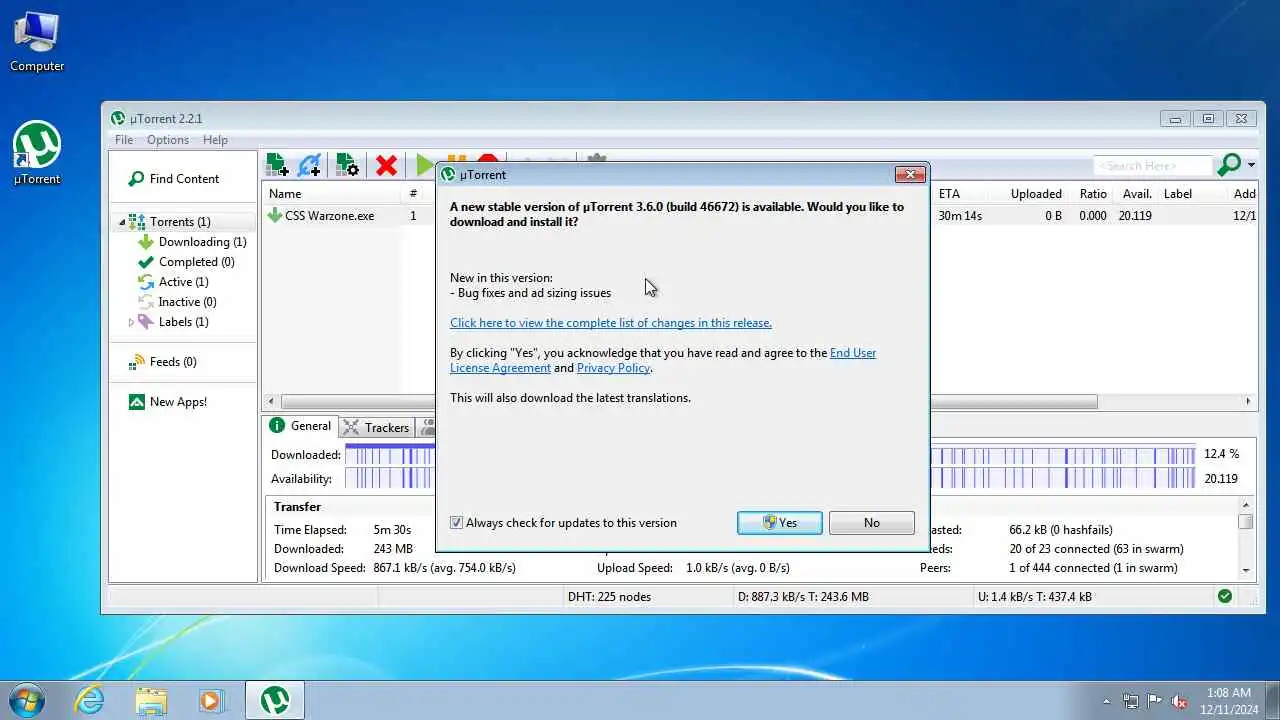Image resolution: width=1280 pixels, height=720 pixels.
Task: Open the File menu
Action: (x=124, y=140)
